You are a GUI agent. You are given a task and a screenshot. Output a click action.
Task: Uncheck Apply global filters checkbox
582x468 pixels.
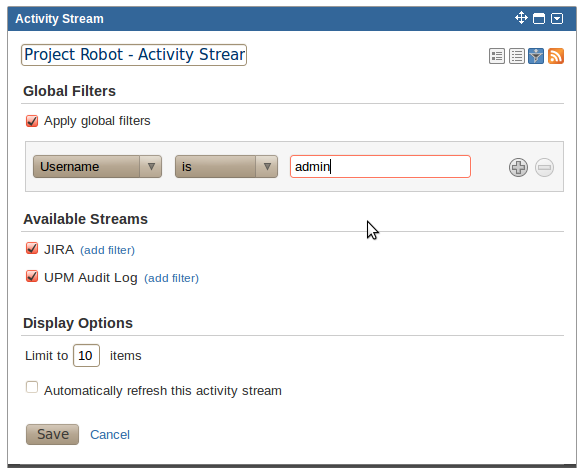[x=32, y=121]
